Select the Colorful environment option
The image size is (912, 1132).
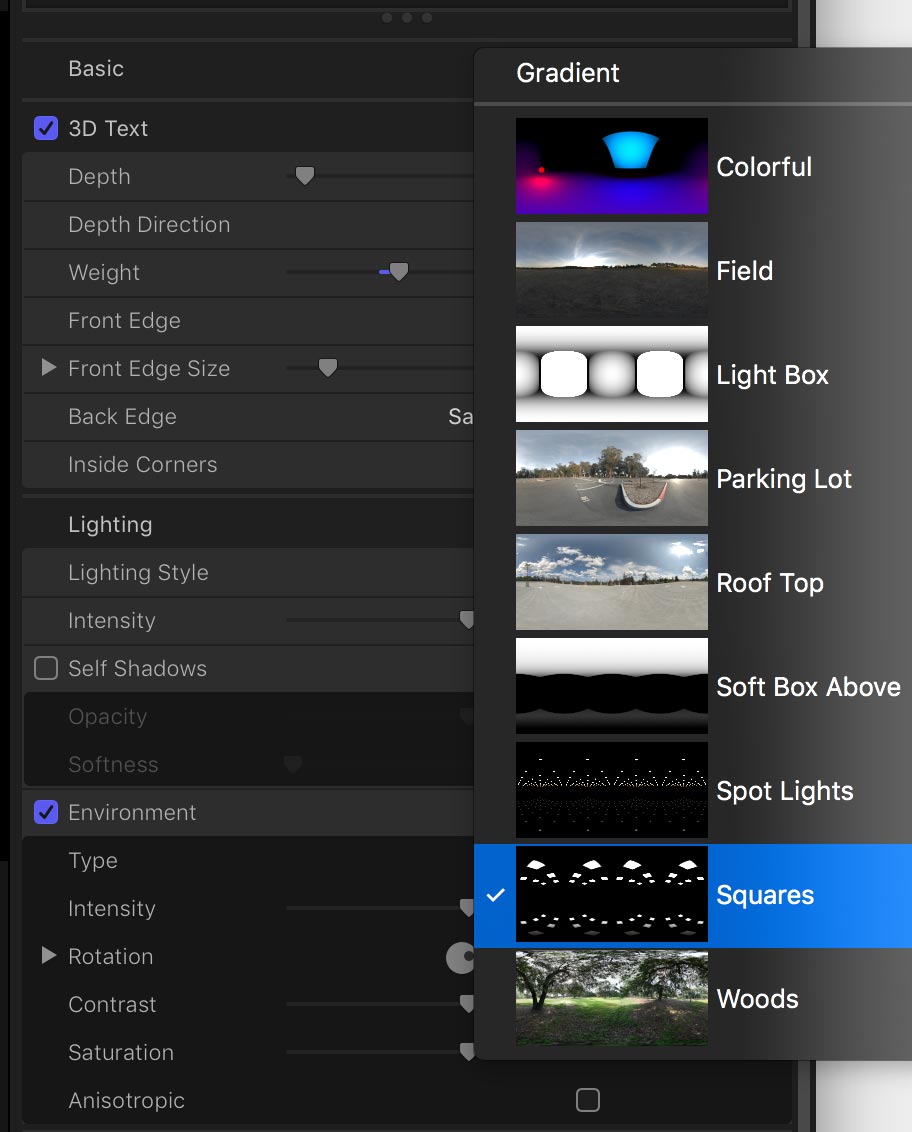click(693, 167)
